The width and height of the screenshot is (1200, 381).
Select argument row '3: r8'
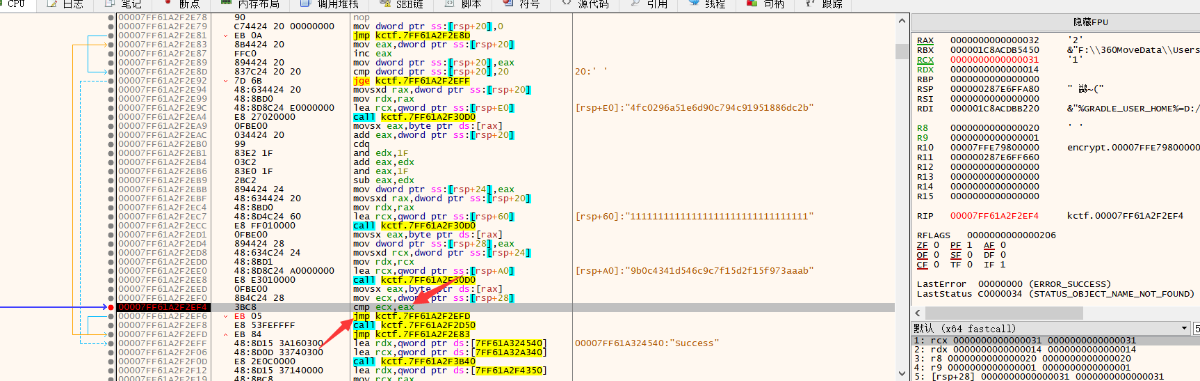point(1055,358)
